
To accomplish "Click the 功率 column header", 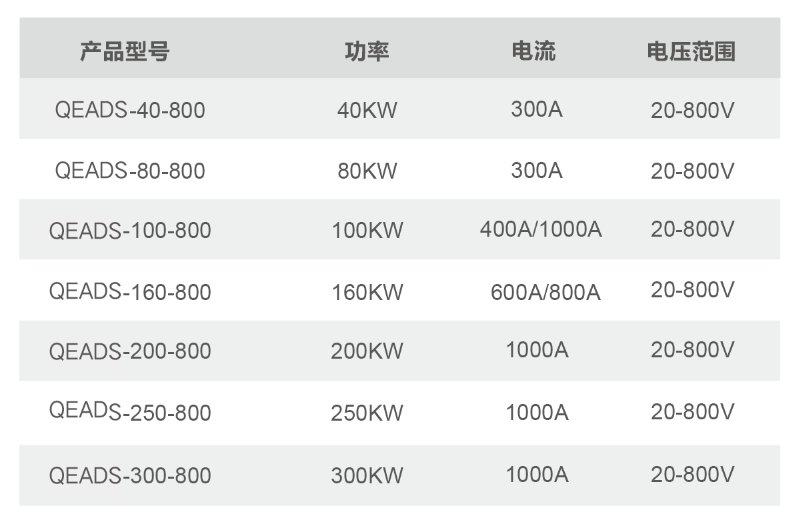I will point(367,52).
